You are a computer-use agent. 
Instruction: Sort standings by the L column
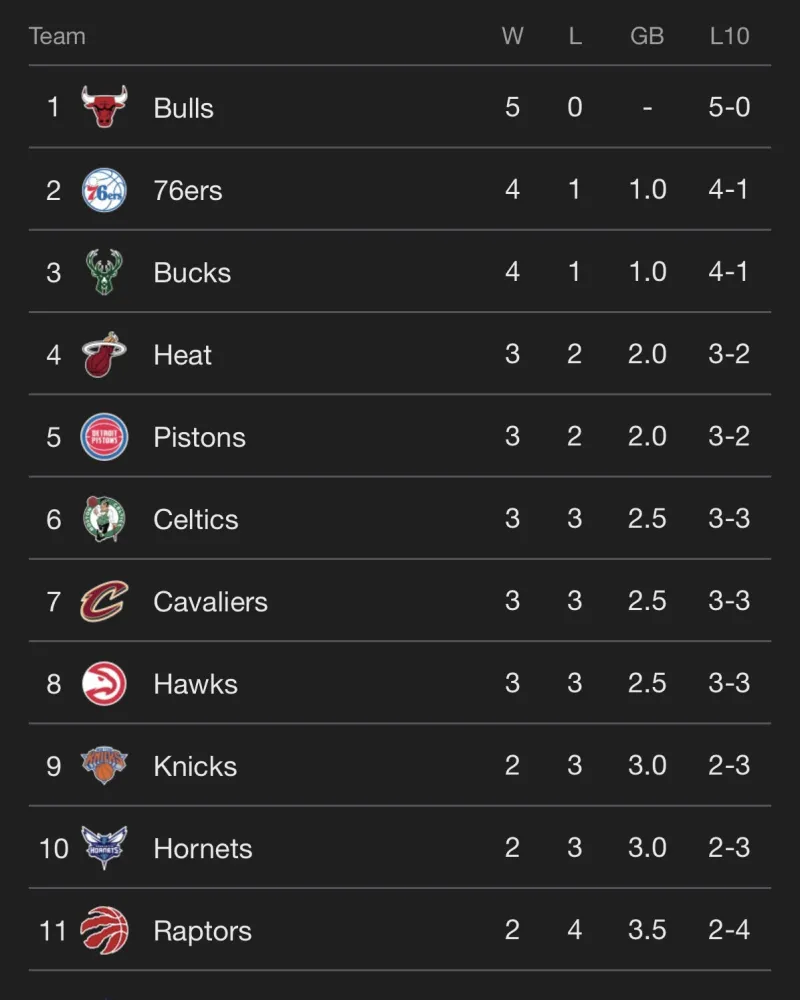click(x=575, y=36)
